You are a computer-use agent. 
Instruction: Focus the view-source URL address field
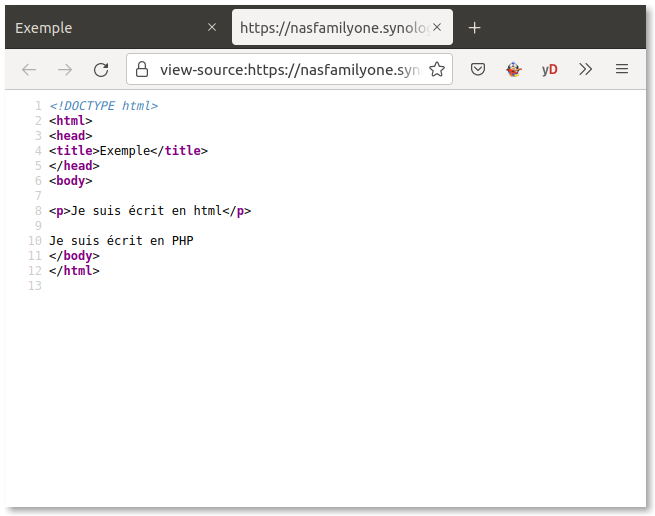click(x=289, y=69)
